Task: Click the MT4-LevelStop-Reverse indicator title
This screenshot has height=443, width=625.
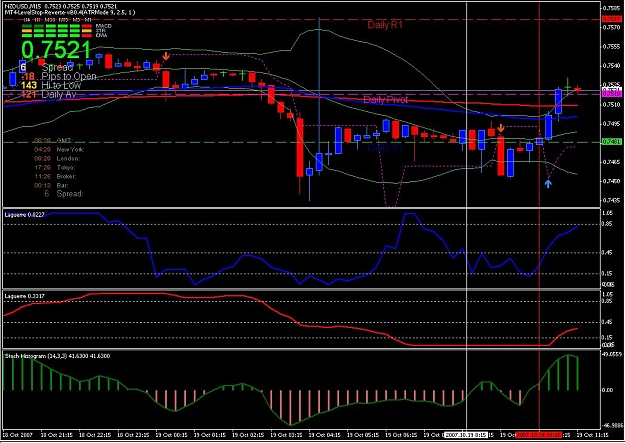Action: pos(70,12)
